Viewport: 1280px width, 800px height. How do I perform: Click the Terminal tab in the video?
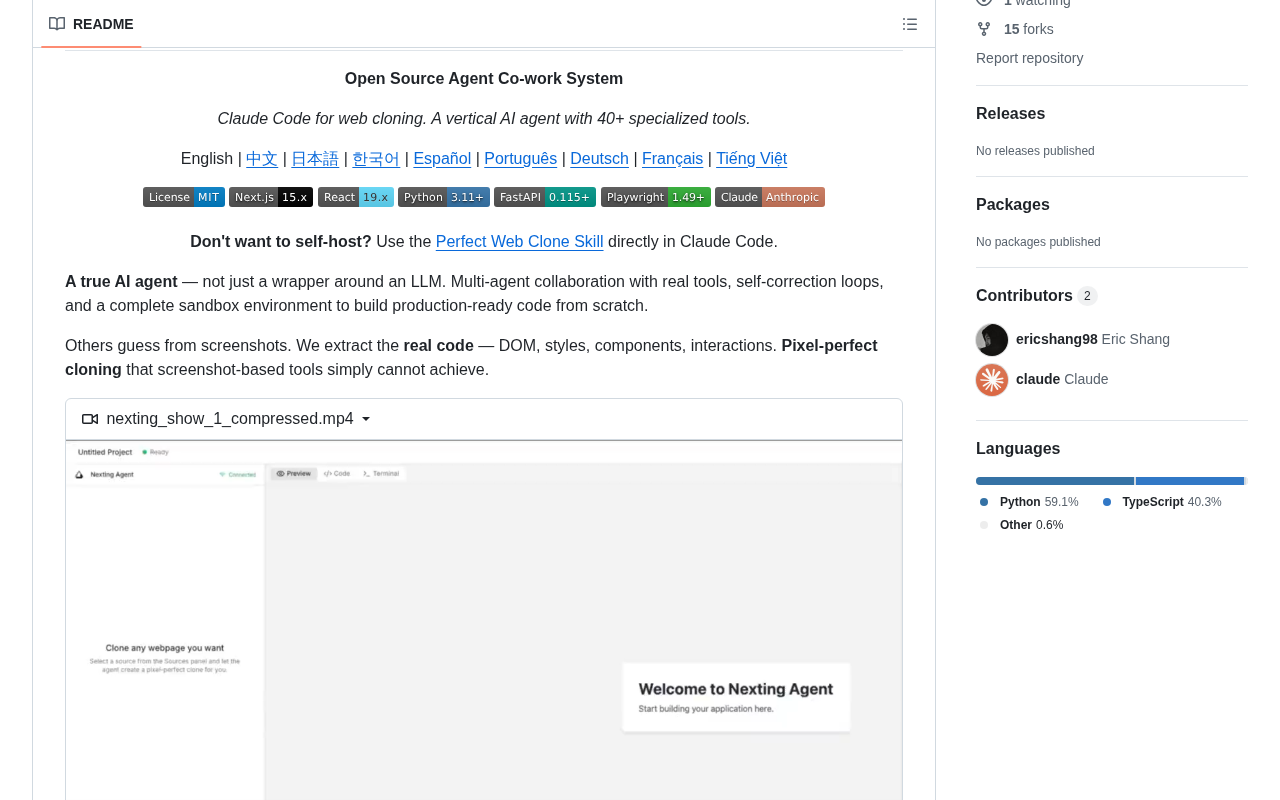pos(381,473)
